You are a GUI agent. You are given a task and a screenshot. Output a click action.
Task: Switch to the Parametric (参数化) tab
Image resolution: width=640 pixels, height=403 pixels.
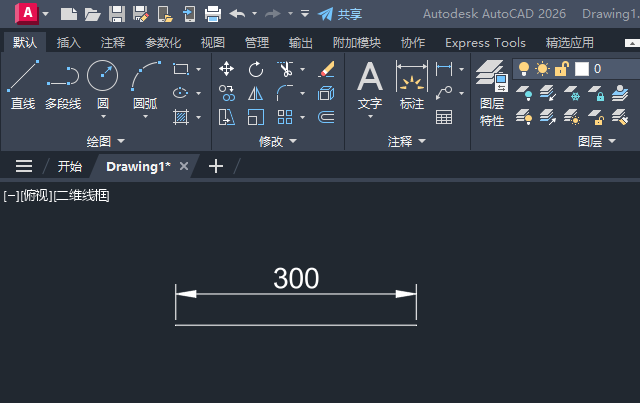[163, 43]
